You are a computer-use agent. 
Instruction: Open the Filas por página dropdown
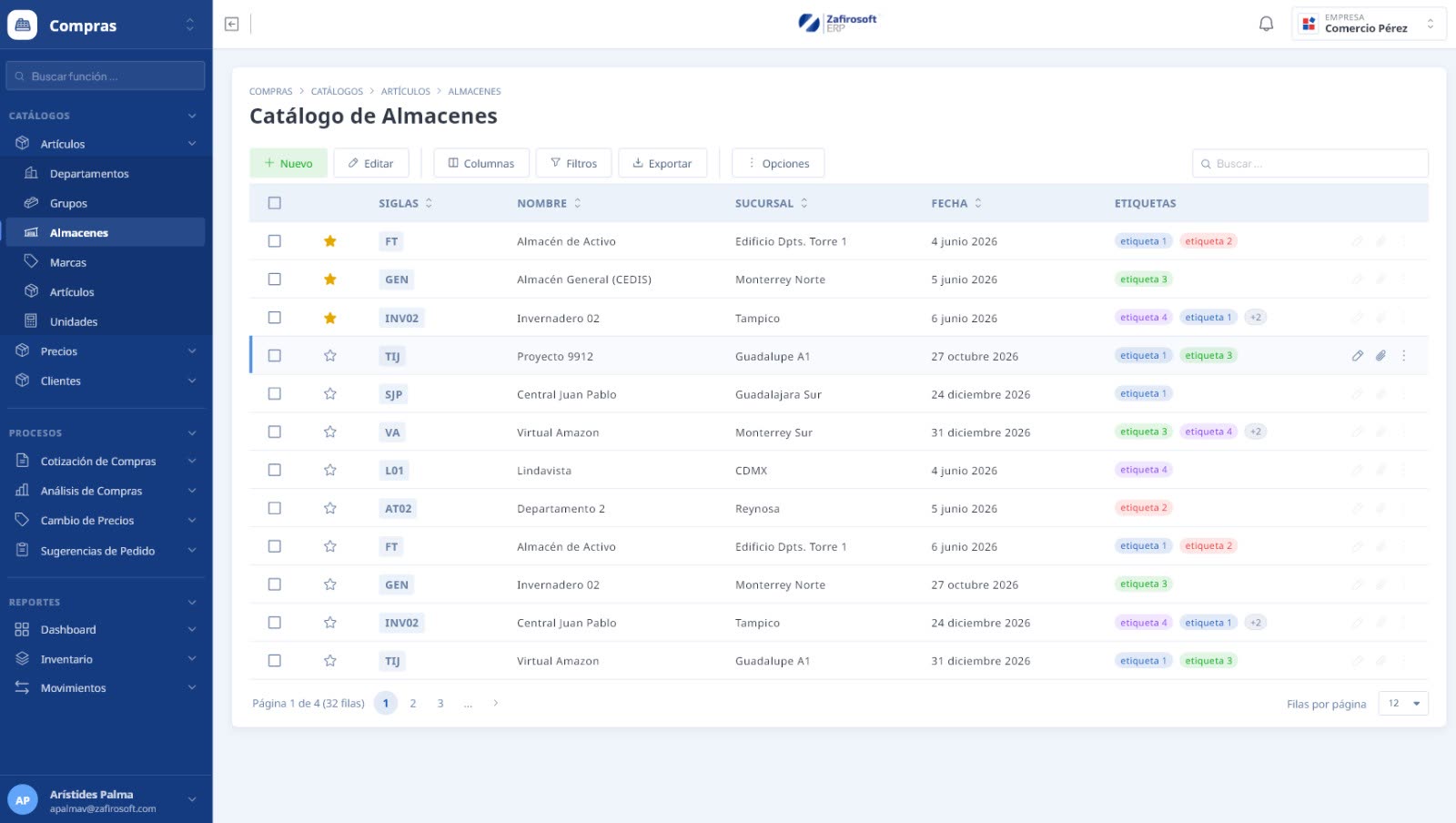coord(1403,704)
